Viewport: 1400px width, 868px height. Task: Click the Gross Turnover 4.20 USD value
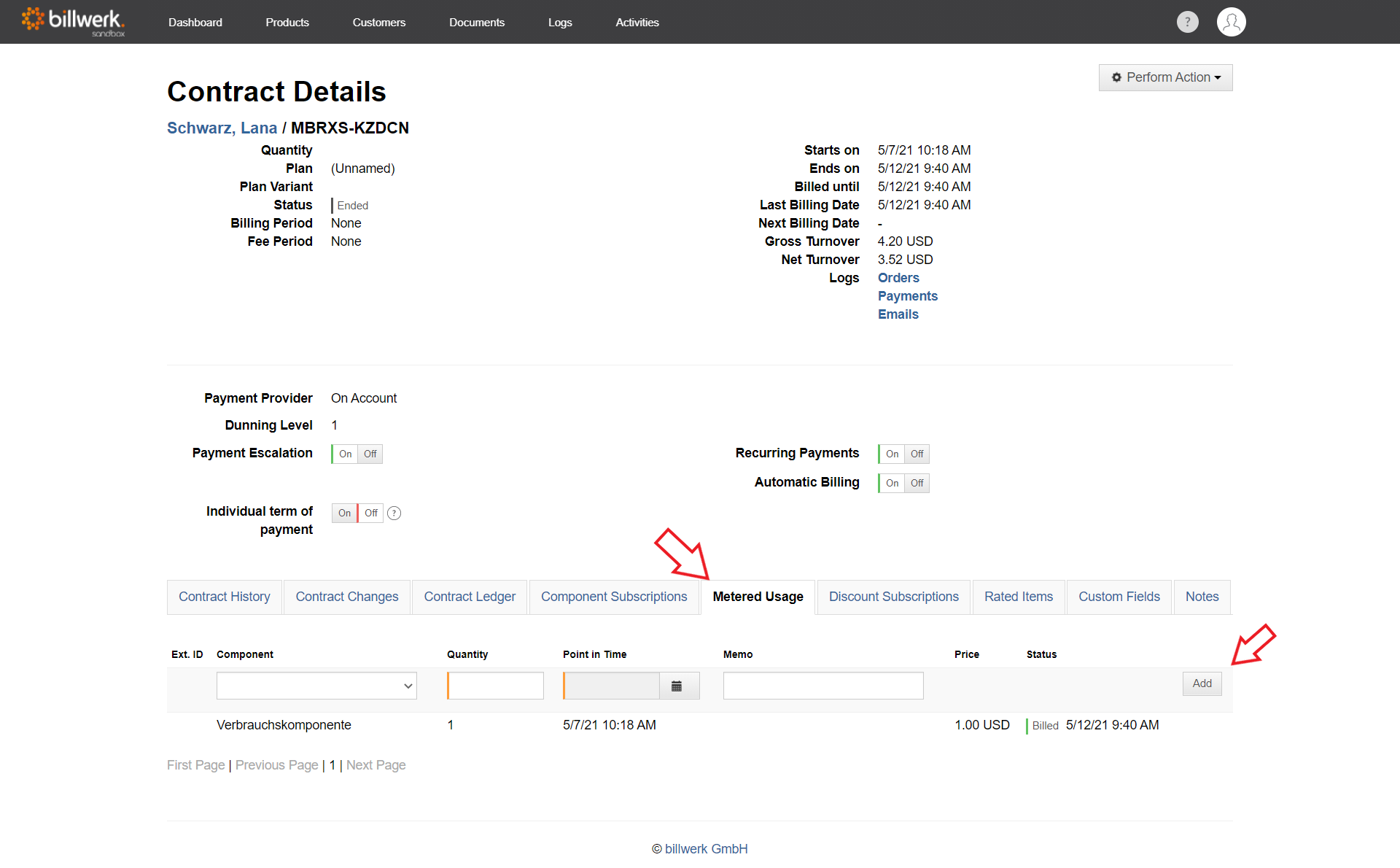coord(905,241)
